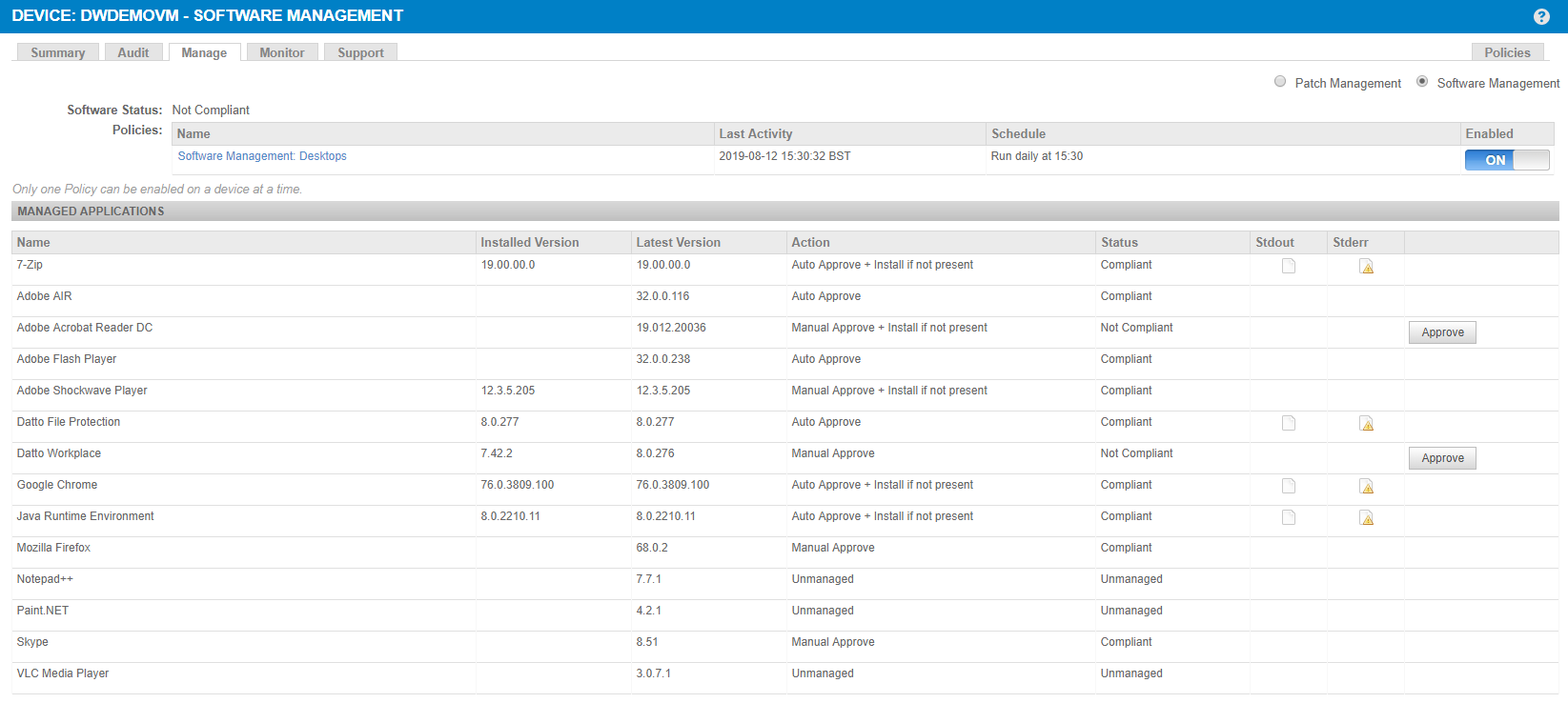Viewport: 1568px width, 703px height.
Task: Open Stderr warning for Google Chrome
Action: [1366, 486]
